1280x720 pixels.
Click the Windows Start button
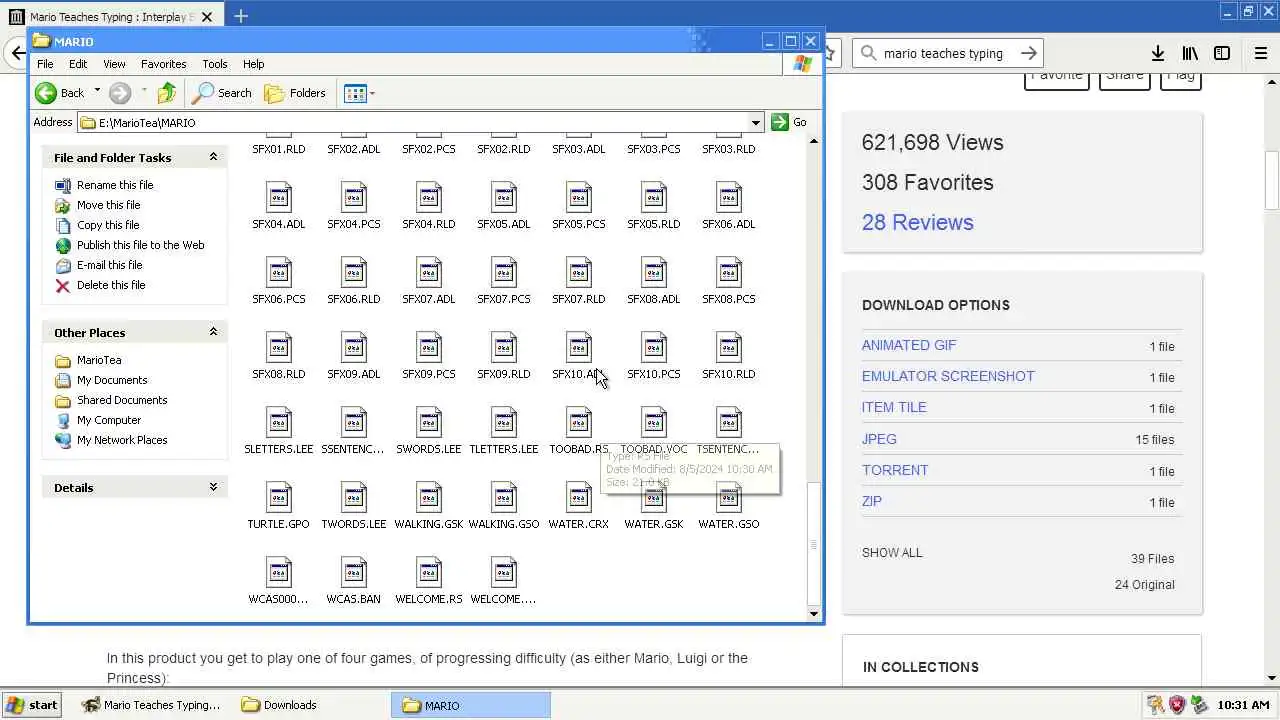click(33, 705)
